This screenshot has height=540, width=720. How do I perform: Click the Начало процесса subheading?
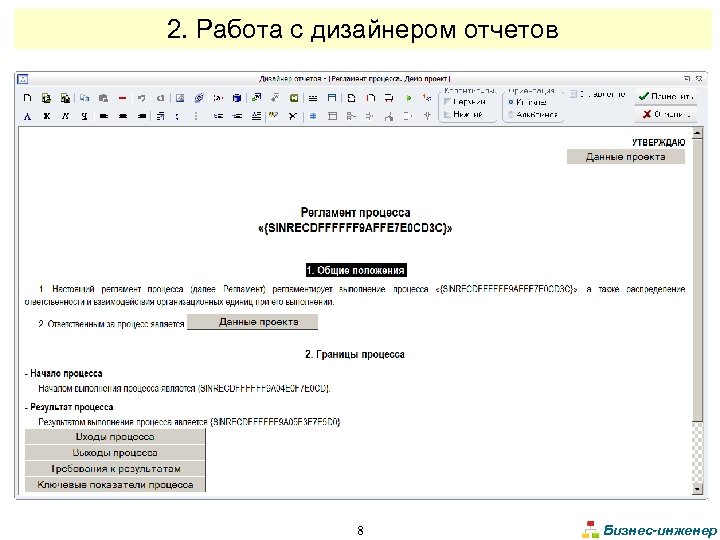click(x=66, y=373)
